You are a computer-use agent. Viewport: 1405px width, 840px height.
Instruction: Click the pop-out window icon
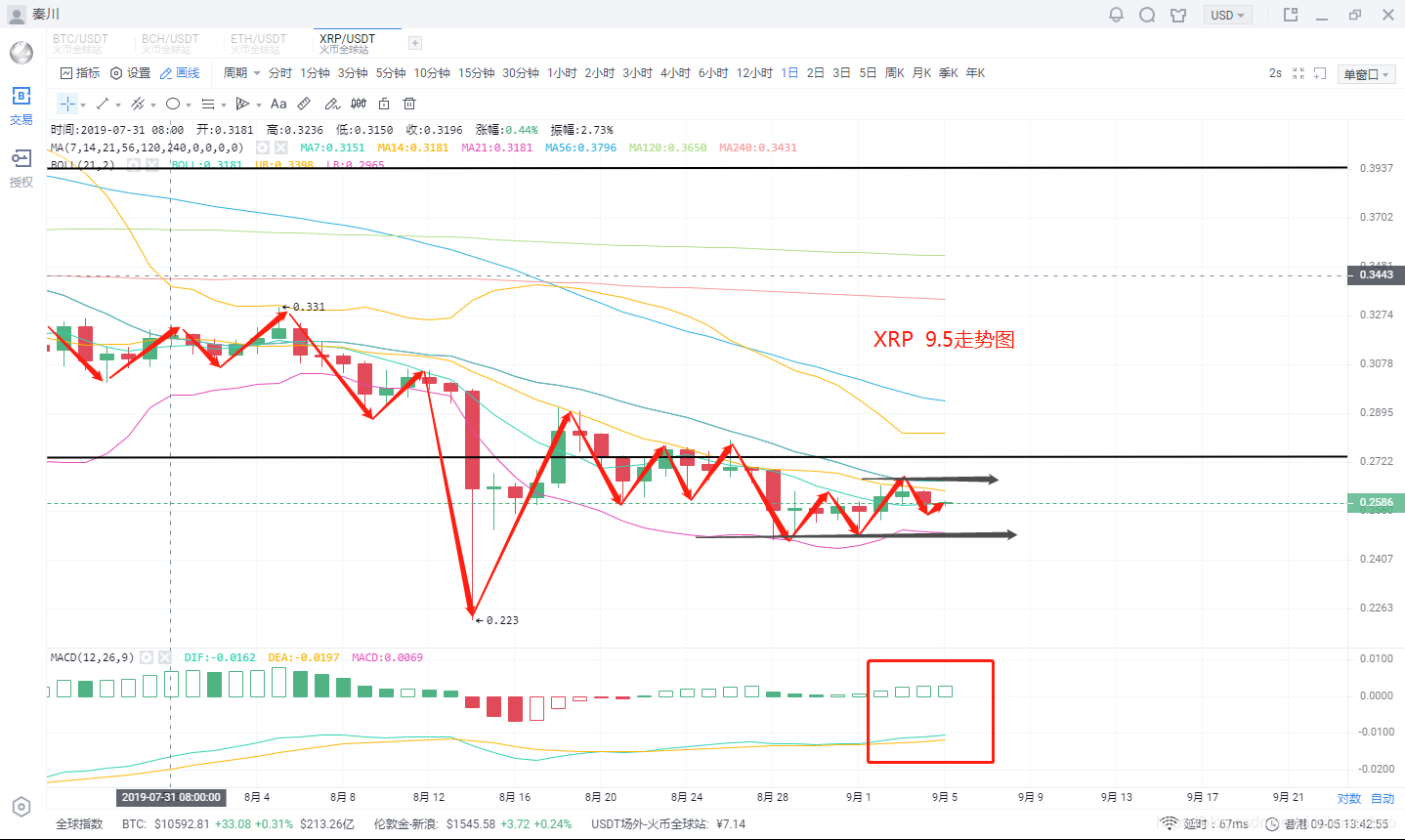1291,15
